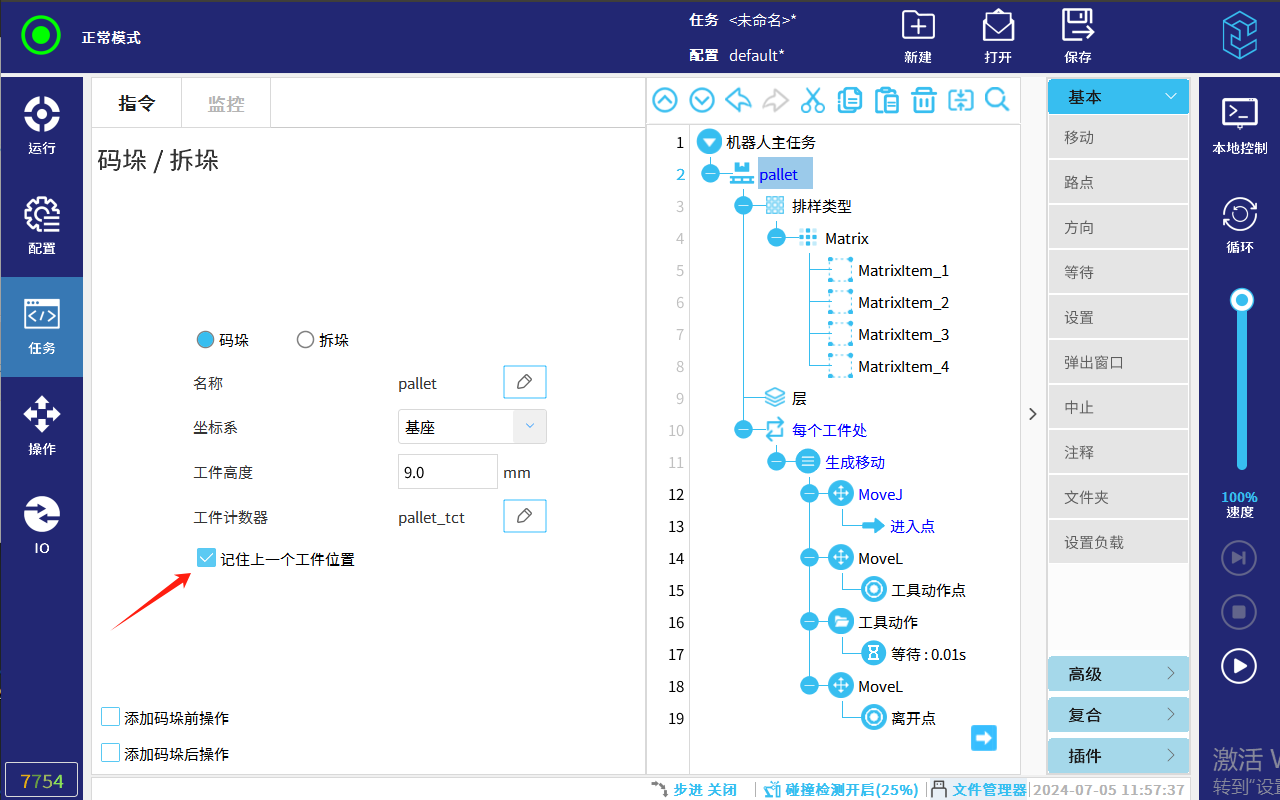Open the 配置 sidebar page
The image size is (1280, 800).
click(x=42, y=226)
